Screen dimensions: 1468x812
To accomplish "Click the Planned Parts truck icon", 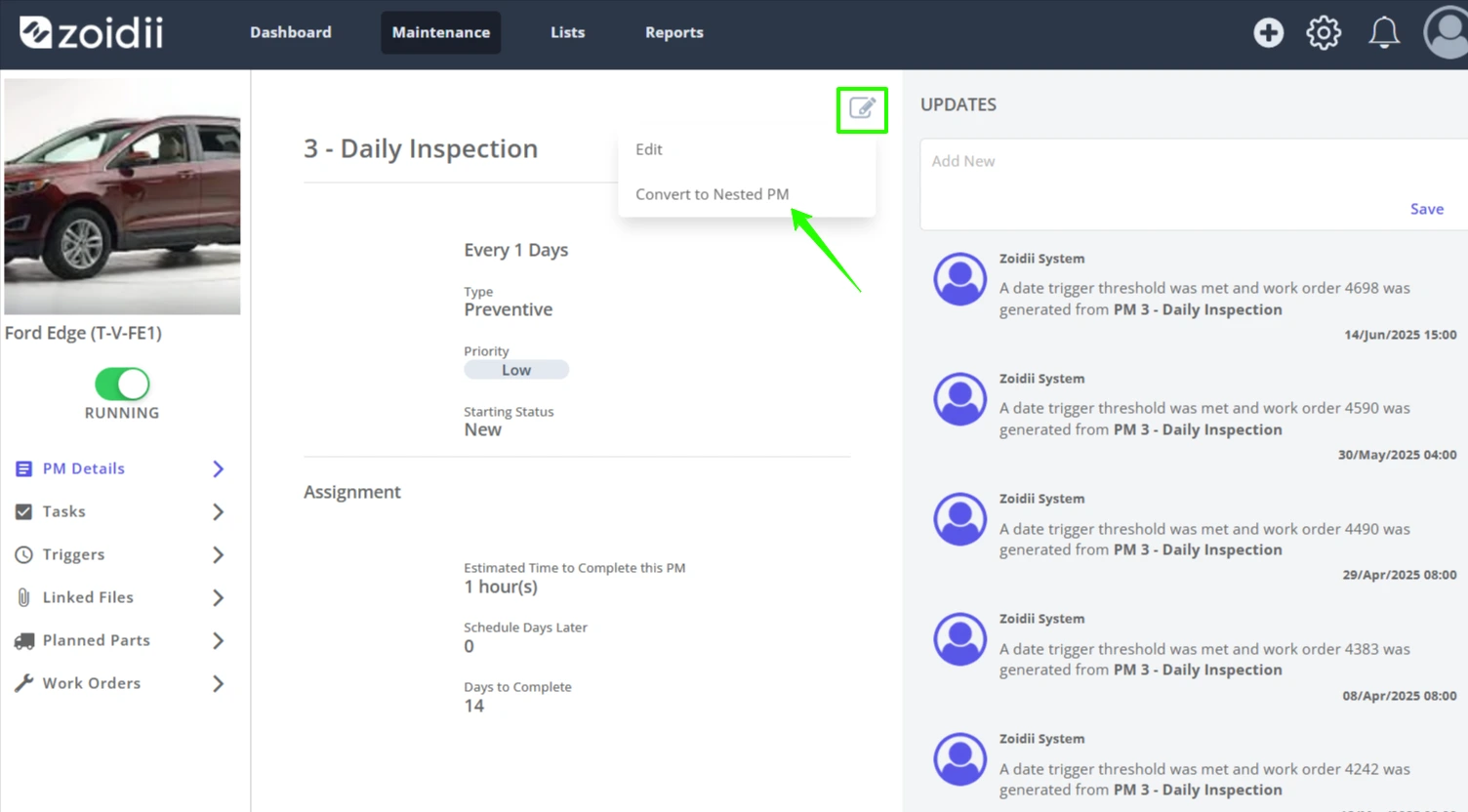I will 23,640.
